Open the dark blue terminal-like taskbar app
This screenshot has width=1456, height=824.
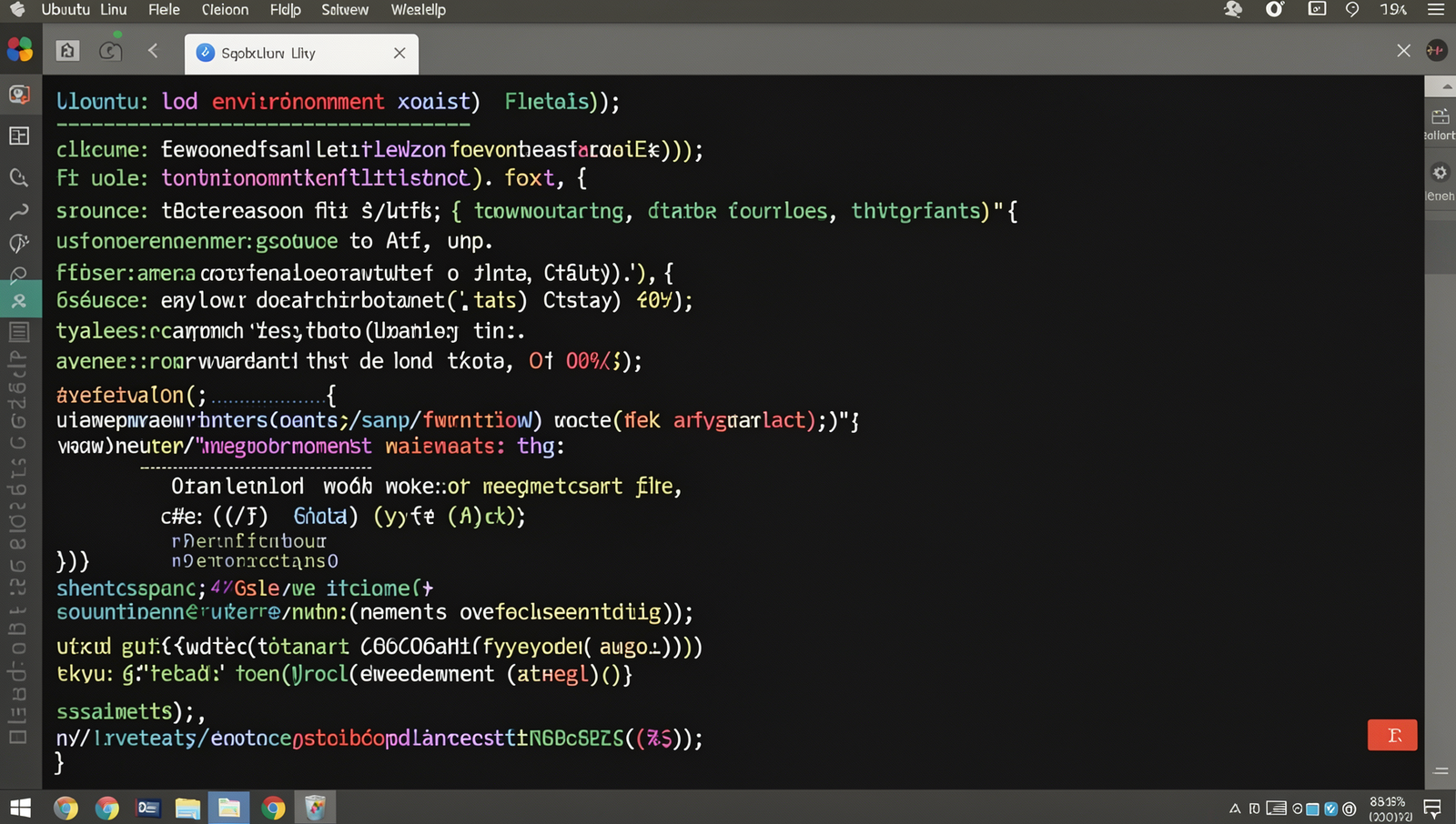coord(148,808)
